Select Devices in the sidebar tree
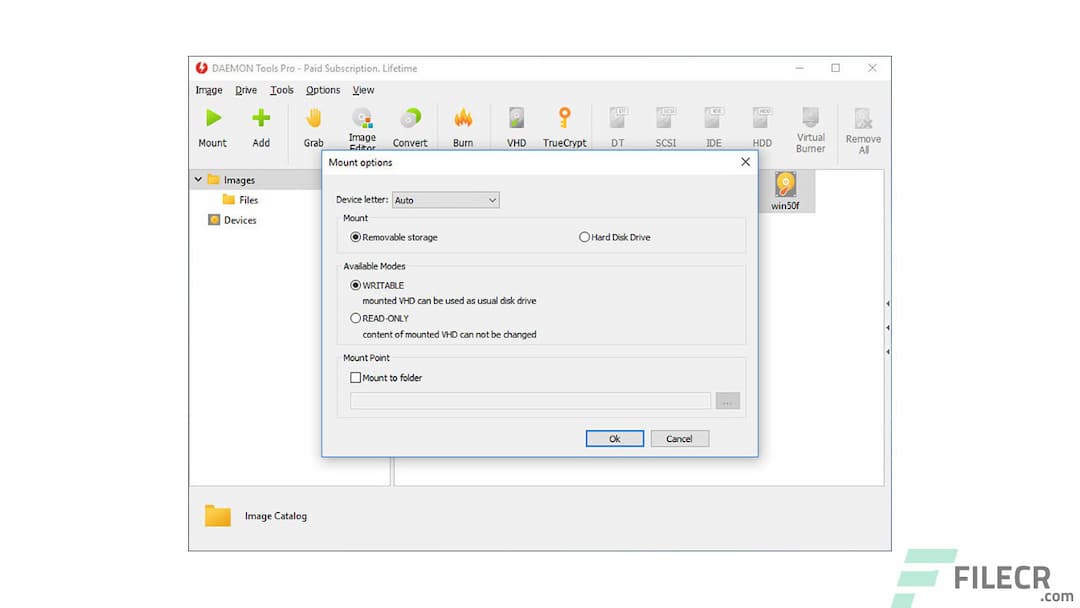Image resolution: width=1080 pixels, height=608 pixels. [x=239, y=220]
